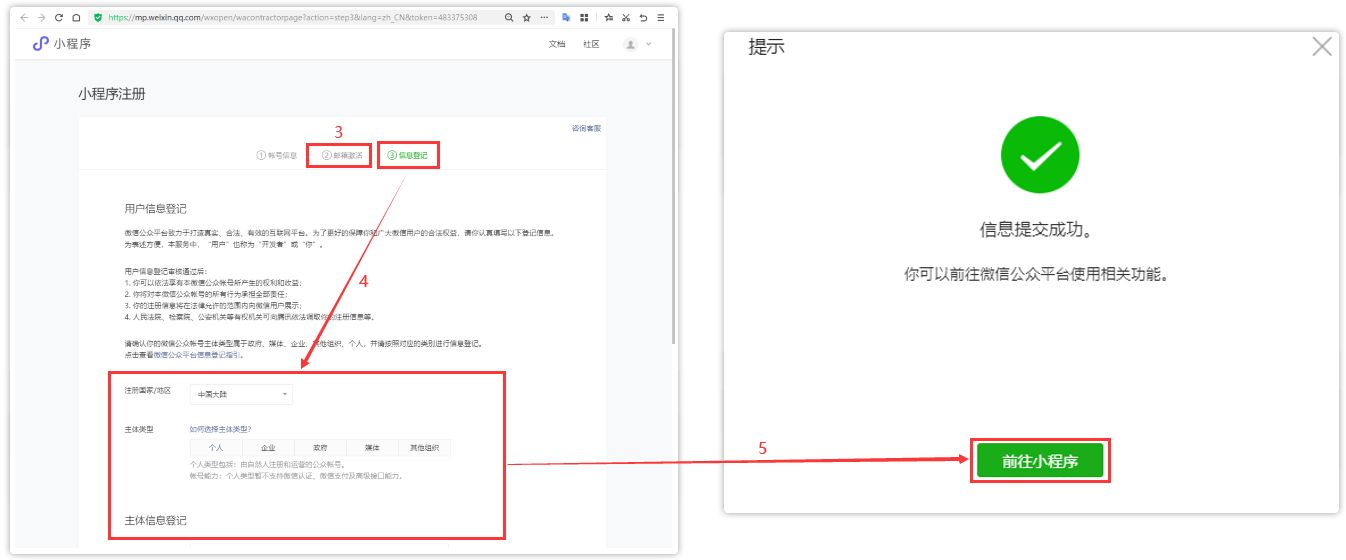Bookmark the page with the star icon

tap(526, 18)
